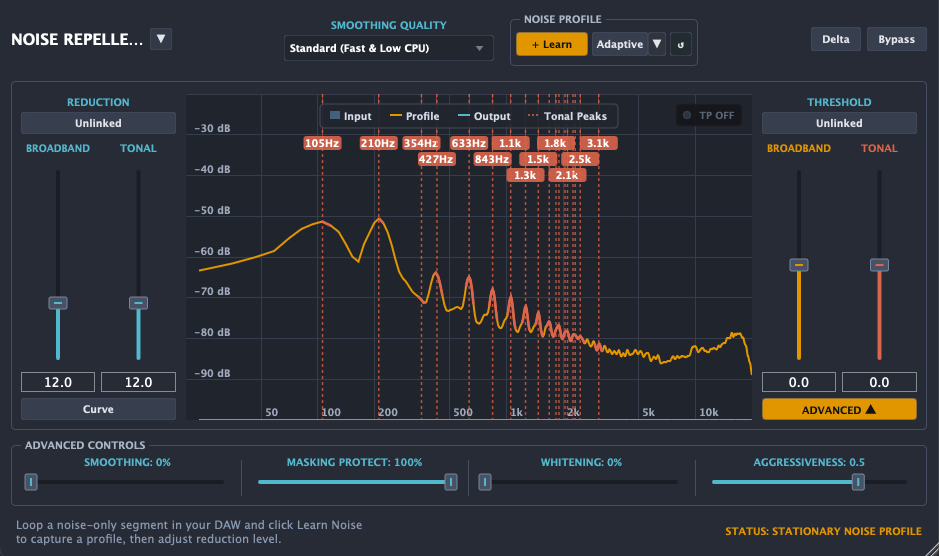Click the NOISE REPELLE... plugin title
The height and width of the screenshot is (556, 939).
click(77, 40)
